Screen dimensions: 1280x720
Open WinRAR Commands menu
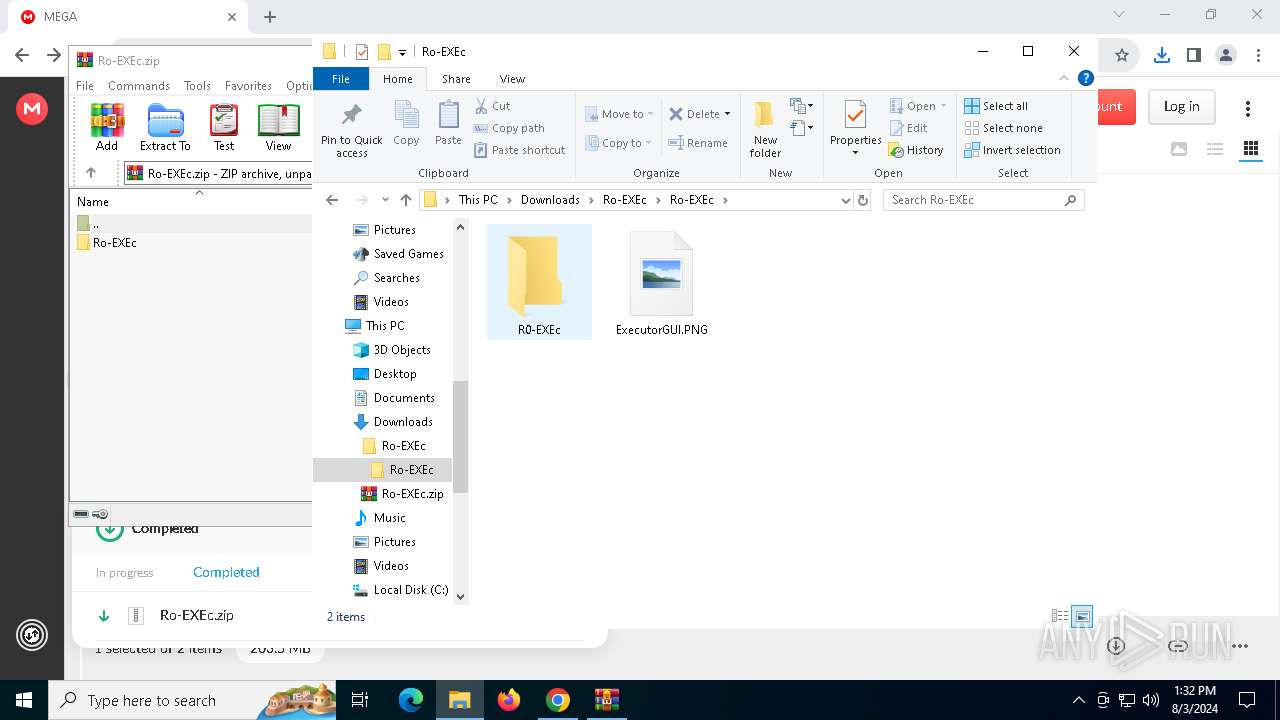coord(139,86)
